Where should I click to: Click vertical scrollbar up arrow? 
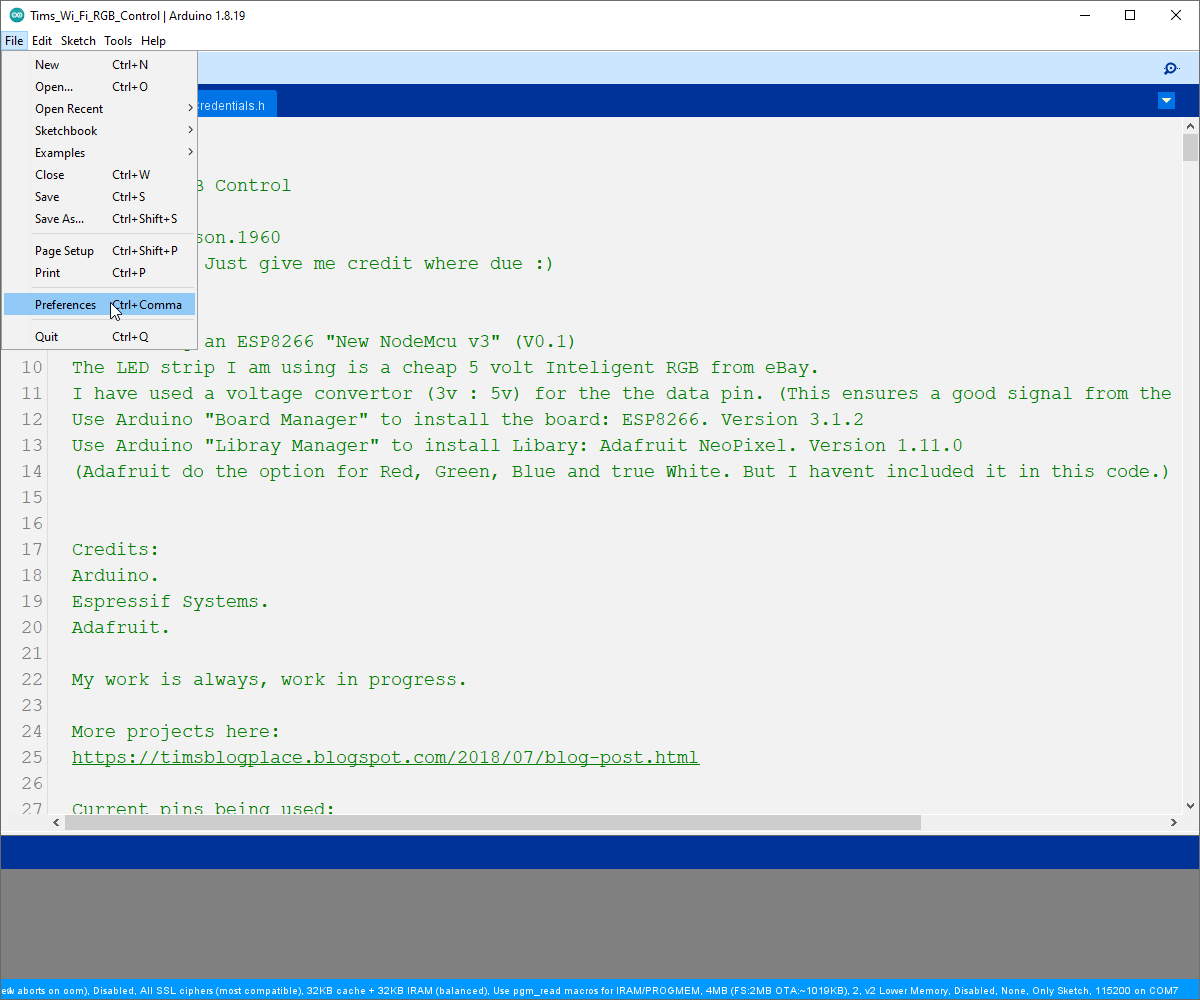click(1190, 125)
